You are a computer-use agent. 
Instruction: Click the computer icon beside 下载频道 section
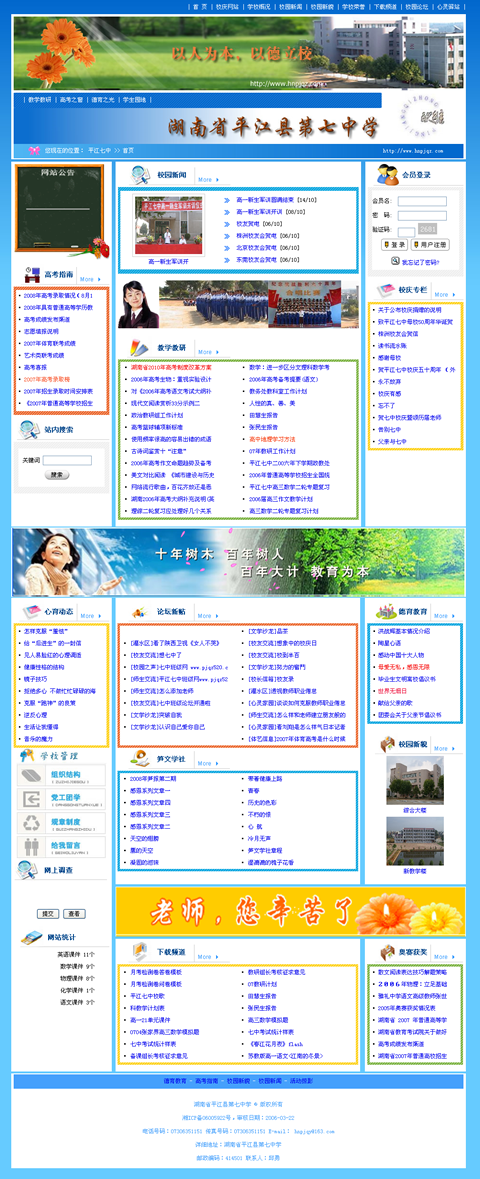(141, 951)
